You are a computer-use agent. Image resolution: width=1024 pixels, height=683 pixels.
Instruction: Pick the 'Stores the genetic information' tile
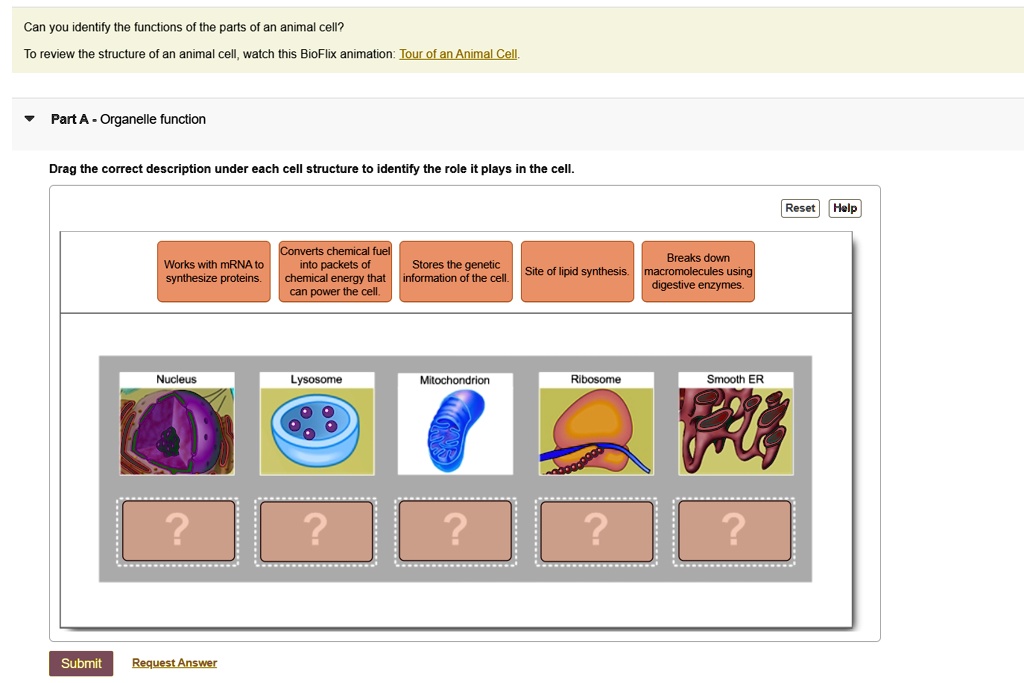click(x=456, y=271)
